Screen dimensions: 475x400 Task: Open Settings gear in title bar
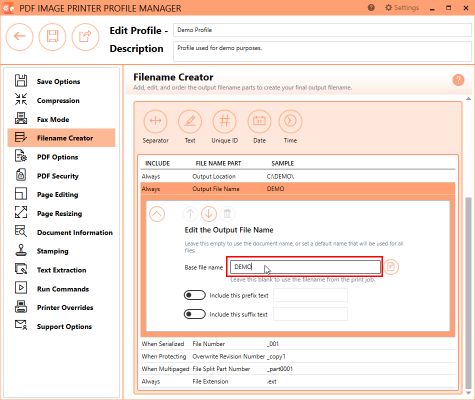[402, 8]
